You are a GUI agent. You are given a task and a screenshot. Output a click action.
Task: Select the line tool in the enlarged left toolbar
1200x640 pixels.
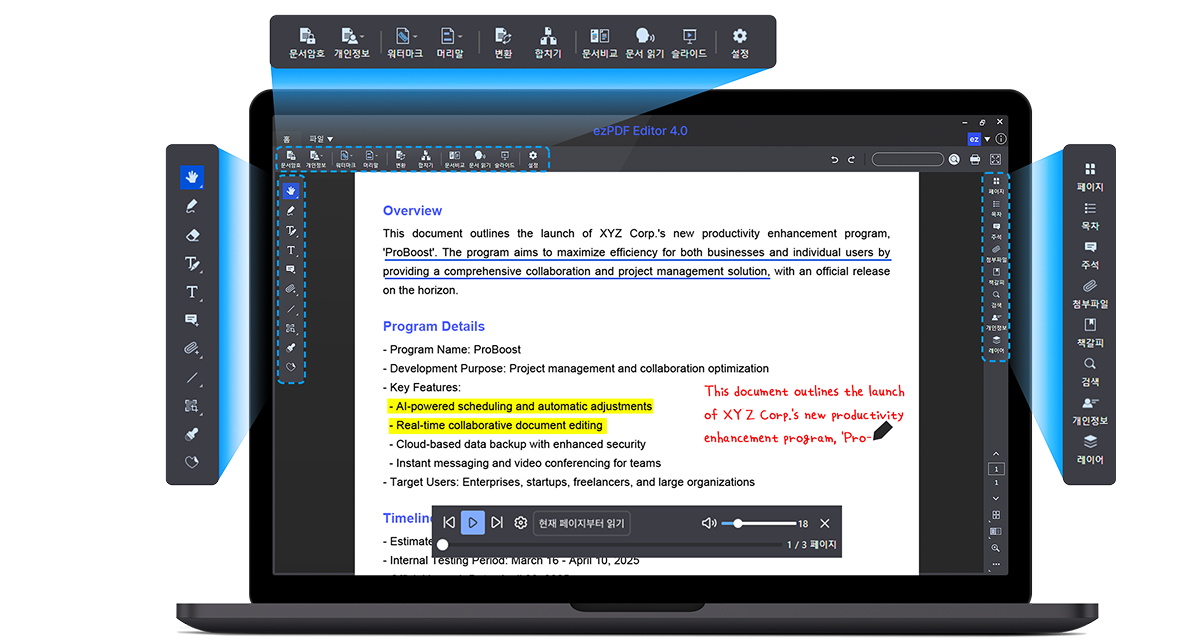192,378
